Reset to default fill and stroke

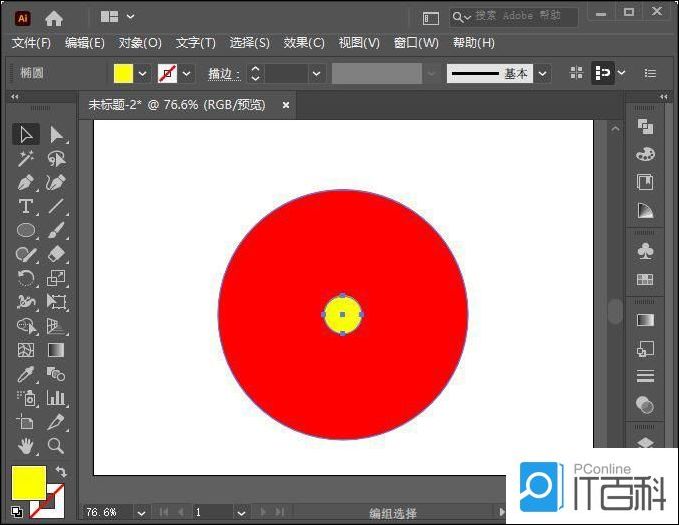[17, 511]
